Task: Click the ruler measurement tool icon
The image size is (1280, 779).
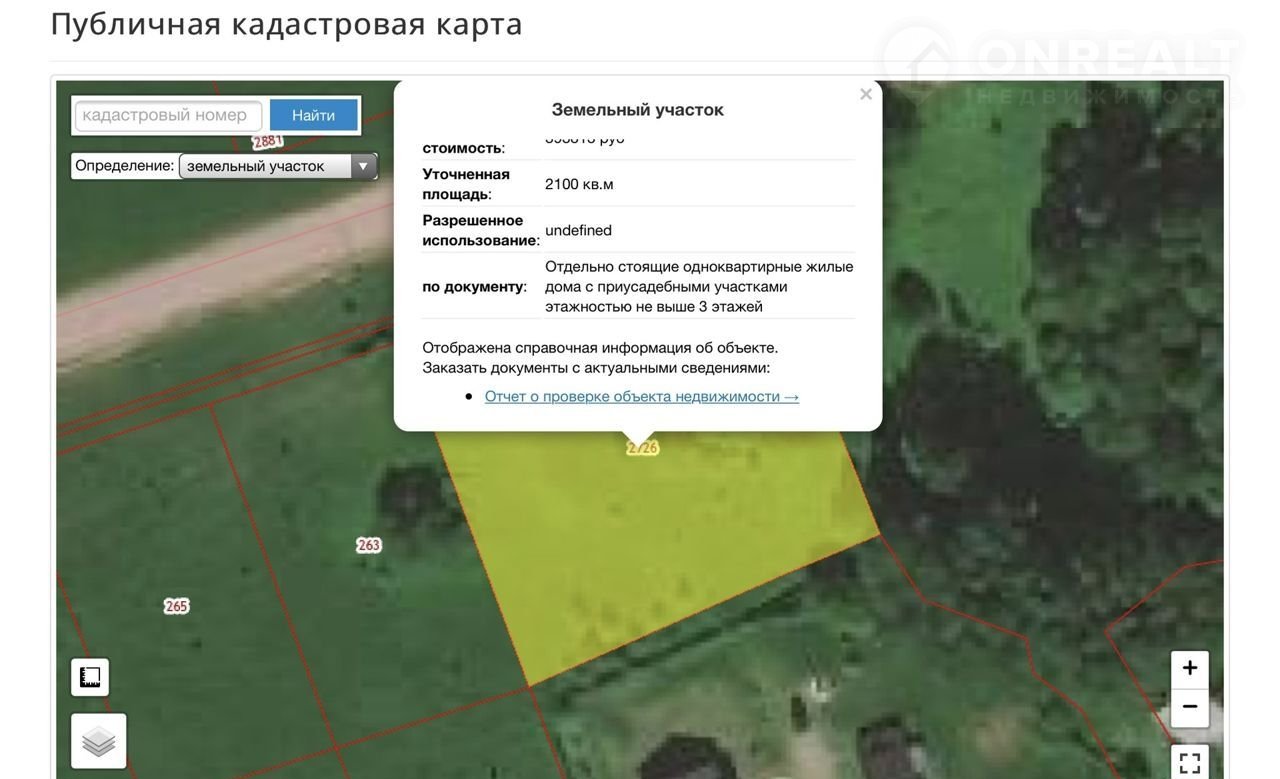Action: pos(90,677)
